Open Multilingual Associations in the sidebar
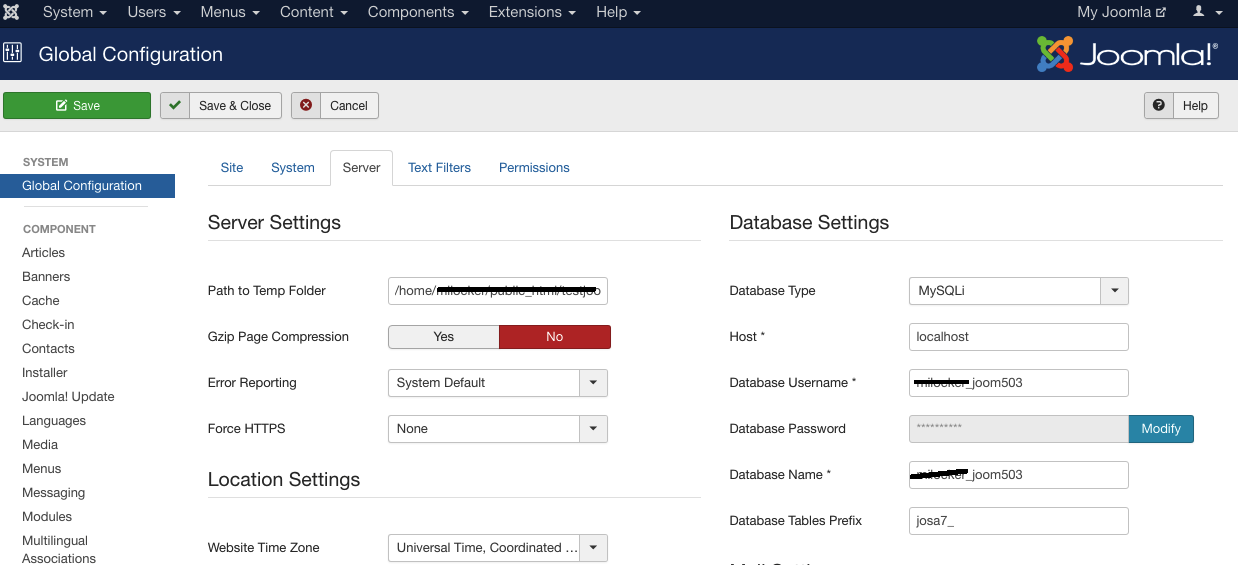 (x=59, y=549)
